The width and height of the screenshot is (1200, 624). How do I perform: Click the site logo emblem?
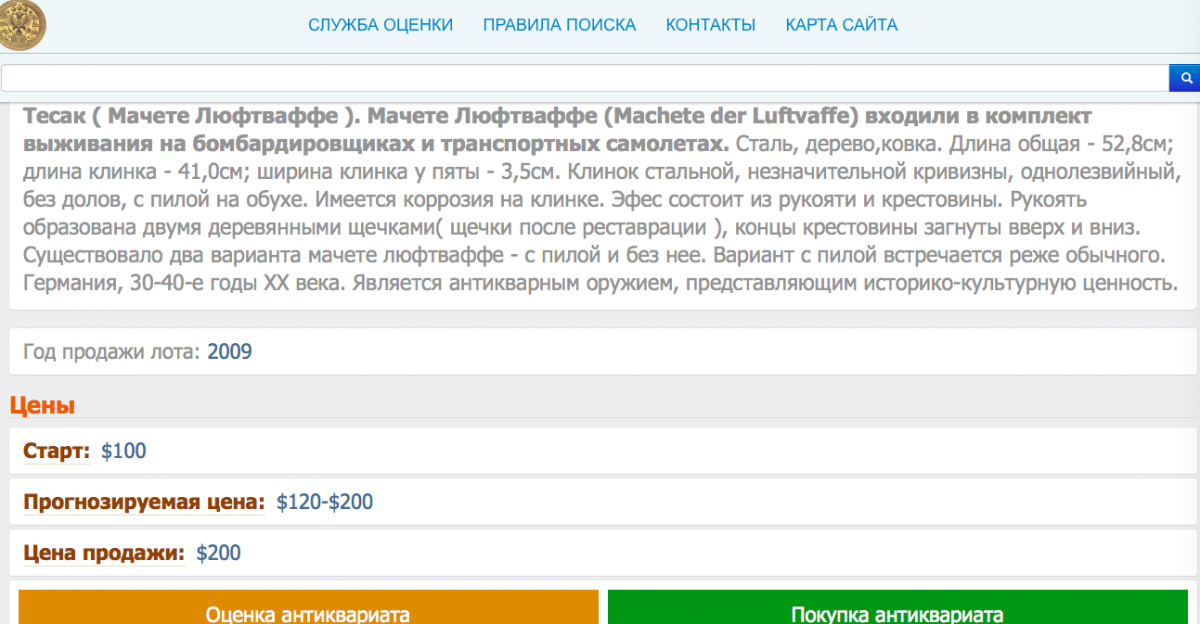point(23,24)
